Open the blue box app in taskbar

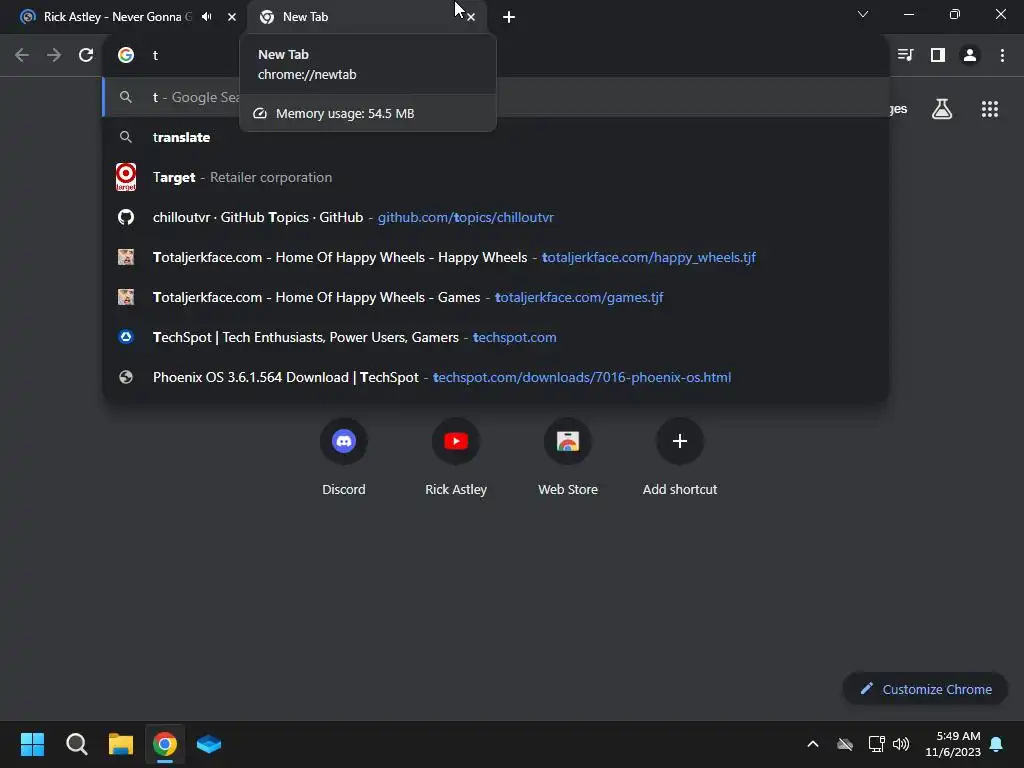pos(209,744)
